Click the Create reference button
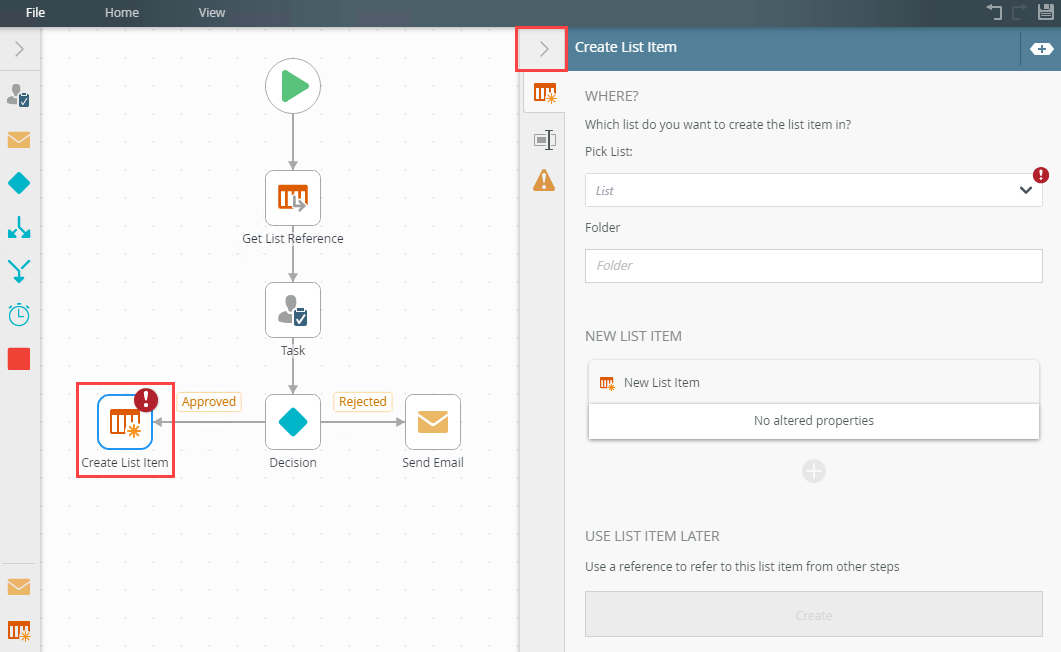Image resolution: width=1061 pixels, height=652 pixels. click(813, 615)
